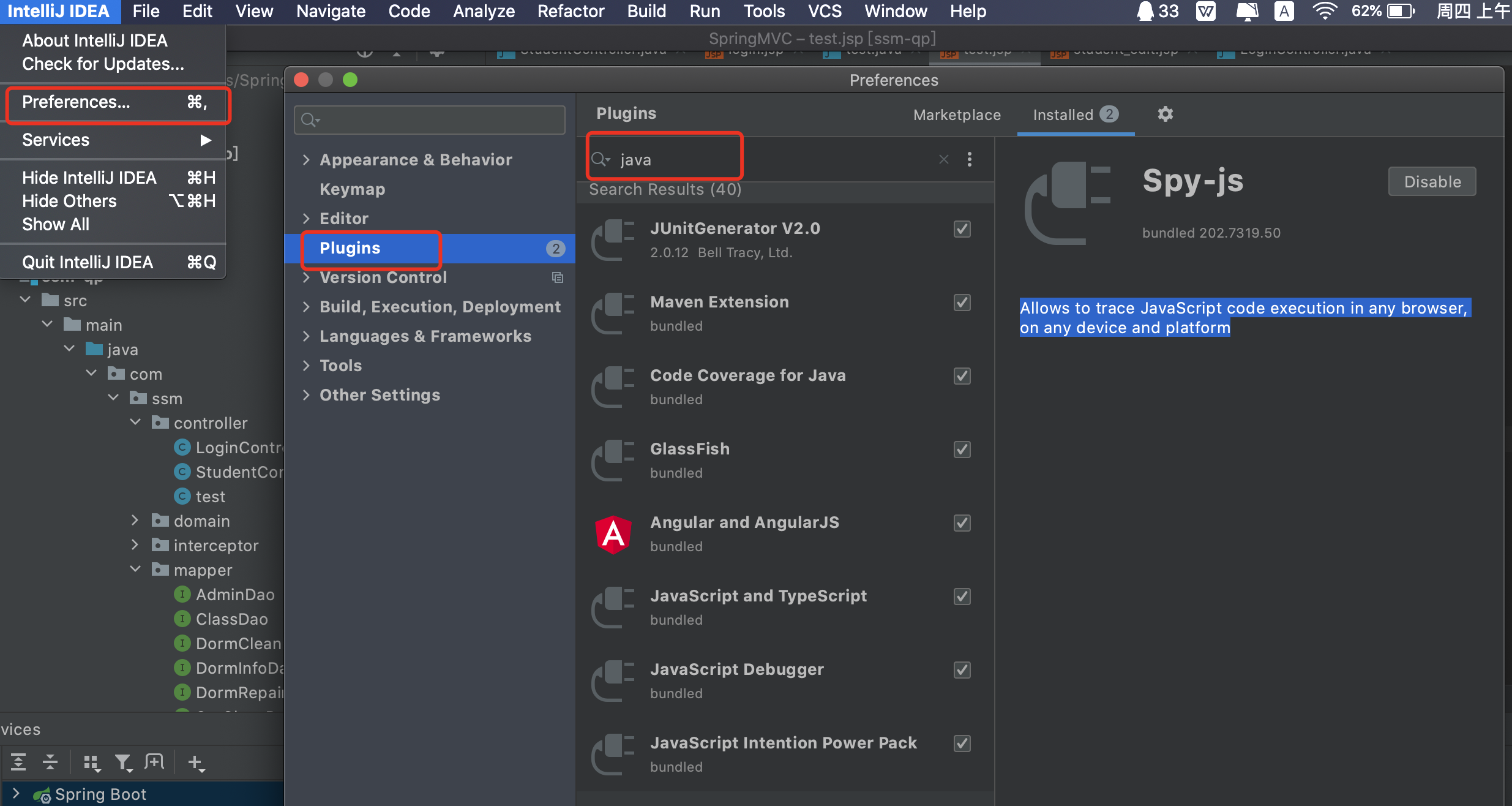Open the notification bell in menu bar
Screen dimensions: 1512x806
click(1145, 11)
